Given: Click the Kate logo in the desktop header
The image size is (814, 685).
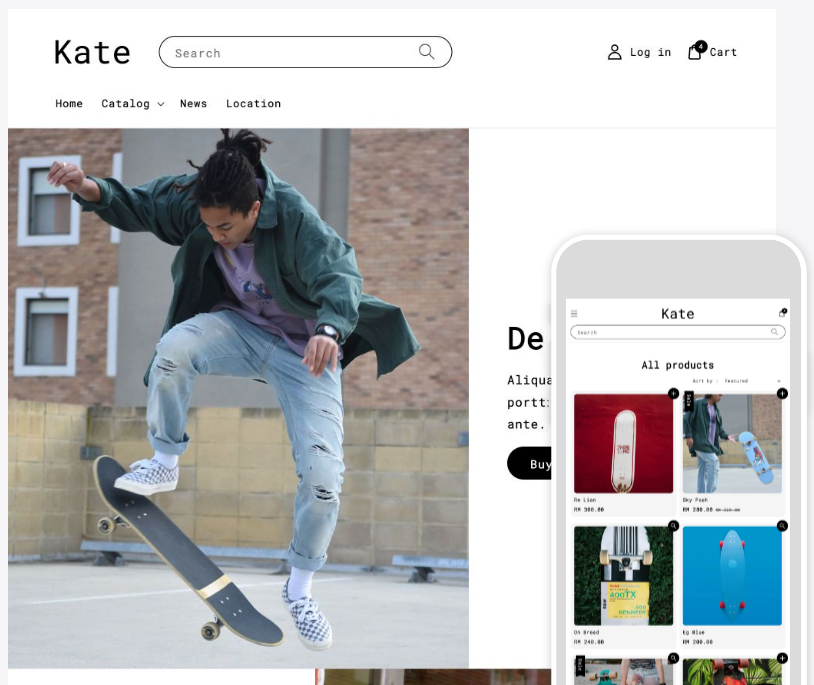Looking at the screenshot, I should pyautogui.click(x=92, y=52).
